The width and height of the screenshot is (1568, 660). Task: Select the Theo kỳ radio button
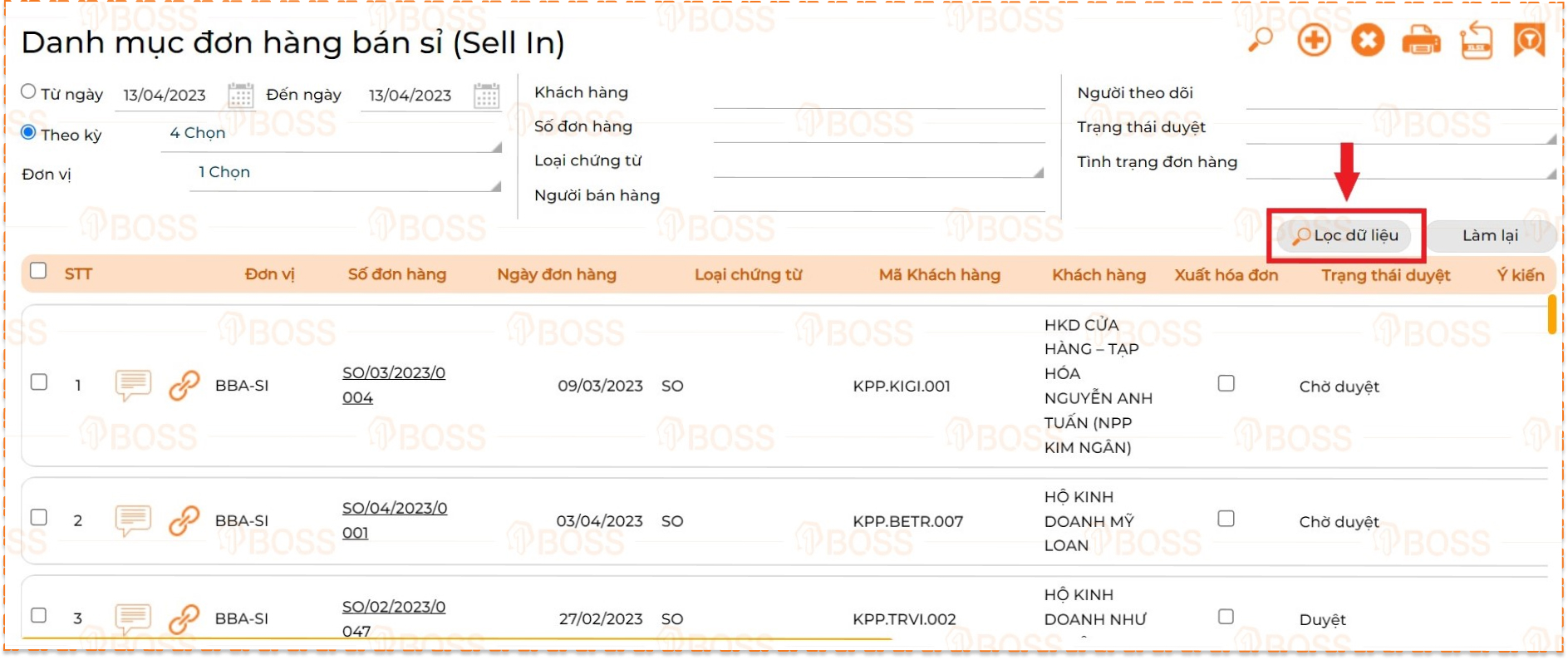point(29,132)
